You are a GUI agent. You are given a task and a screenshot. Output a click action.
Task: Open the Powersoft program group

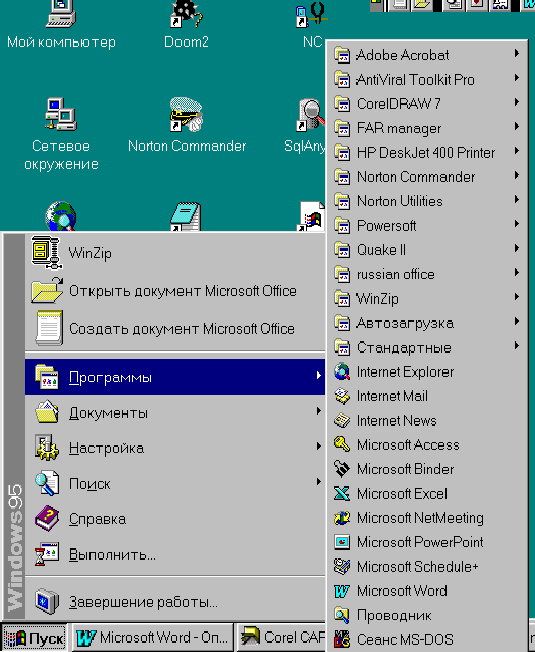click(427, 226)
